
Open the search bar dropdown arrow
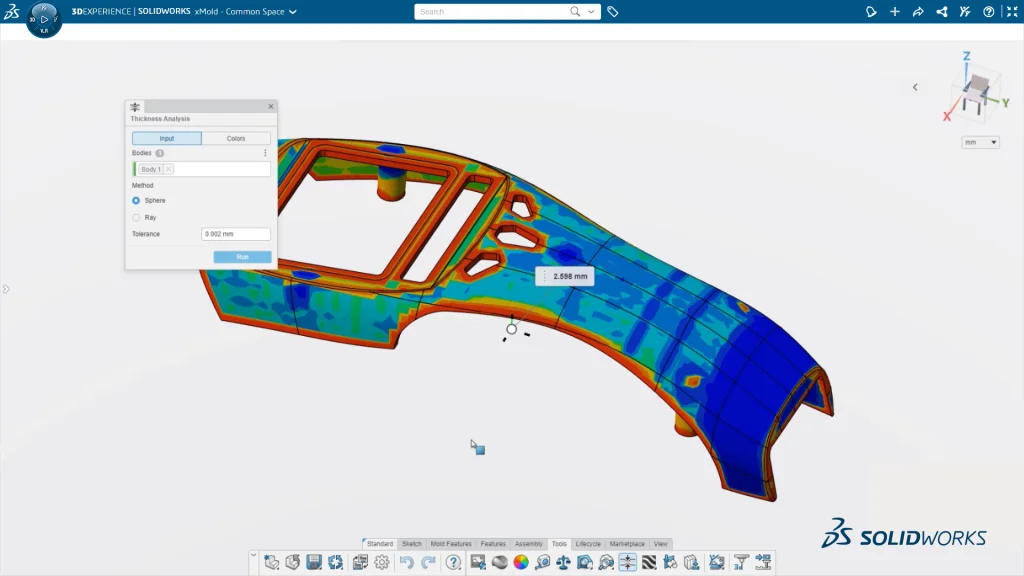(x=590, y=11)
